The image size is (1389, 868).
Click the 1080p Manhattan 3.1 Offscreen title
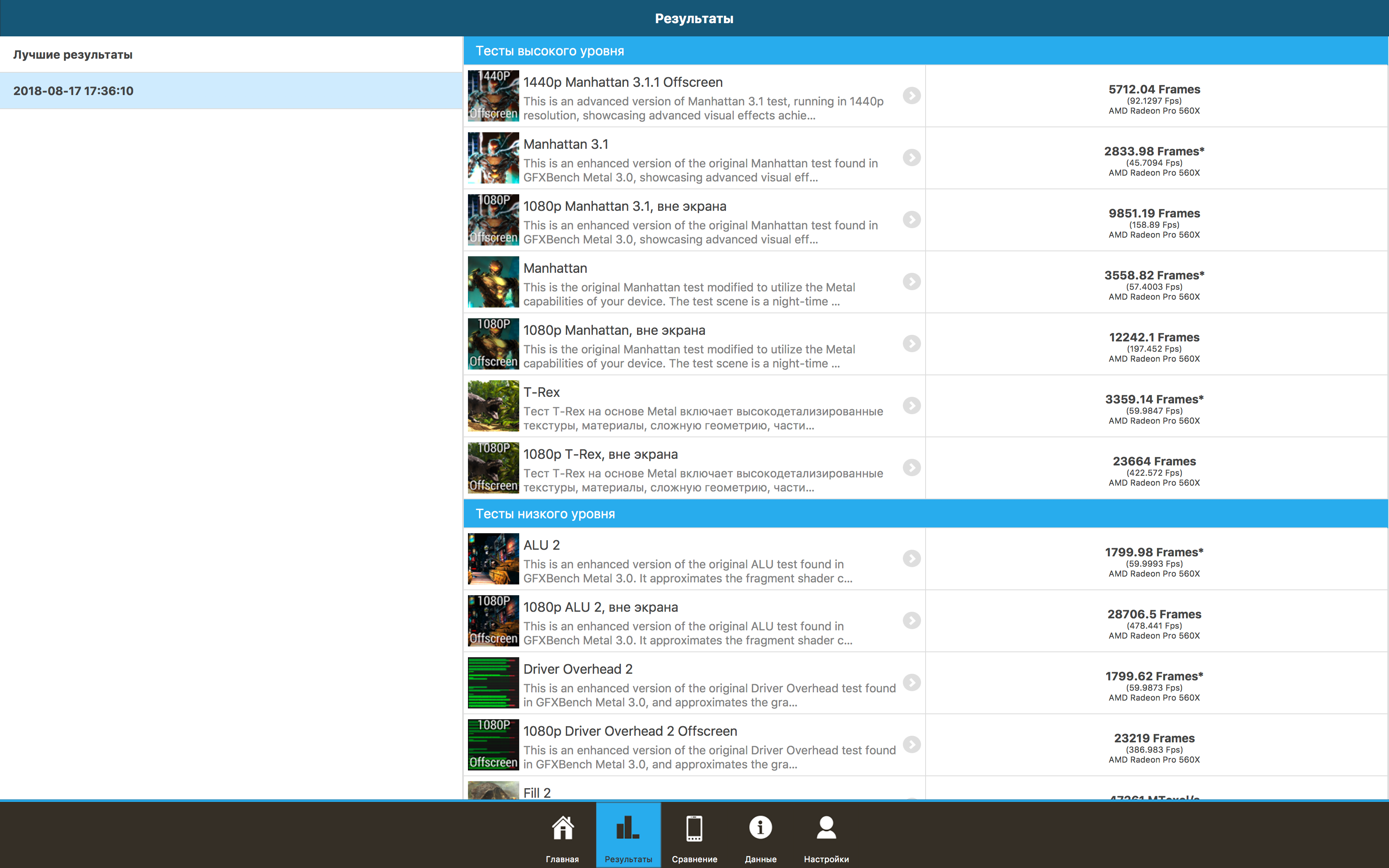pyautogui.click(x=625, y=206)
